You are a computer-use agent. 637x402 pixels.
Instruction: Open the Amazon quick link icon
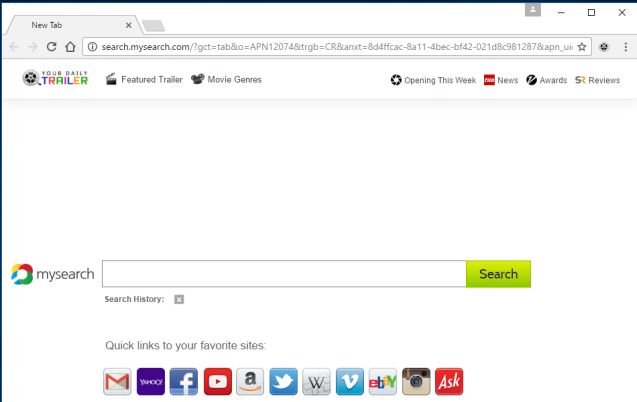click(250, 381)
